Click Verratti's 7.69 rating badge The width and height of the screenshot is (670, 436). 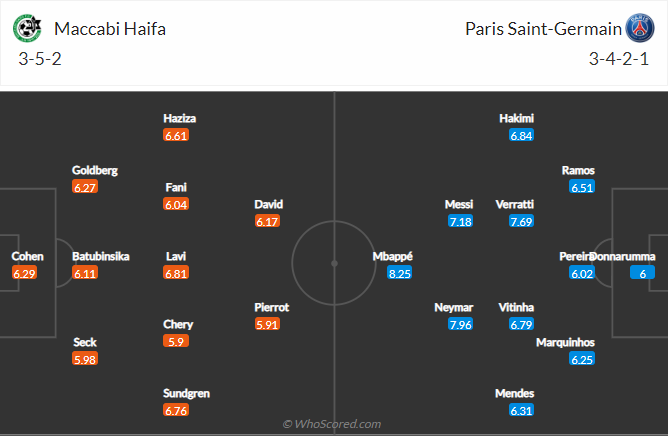[x=521, y=221]
